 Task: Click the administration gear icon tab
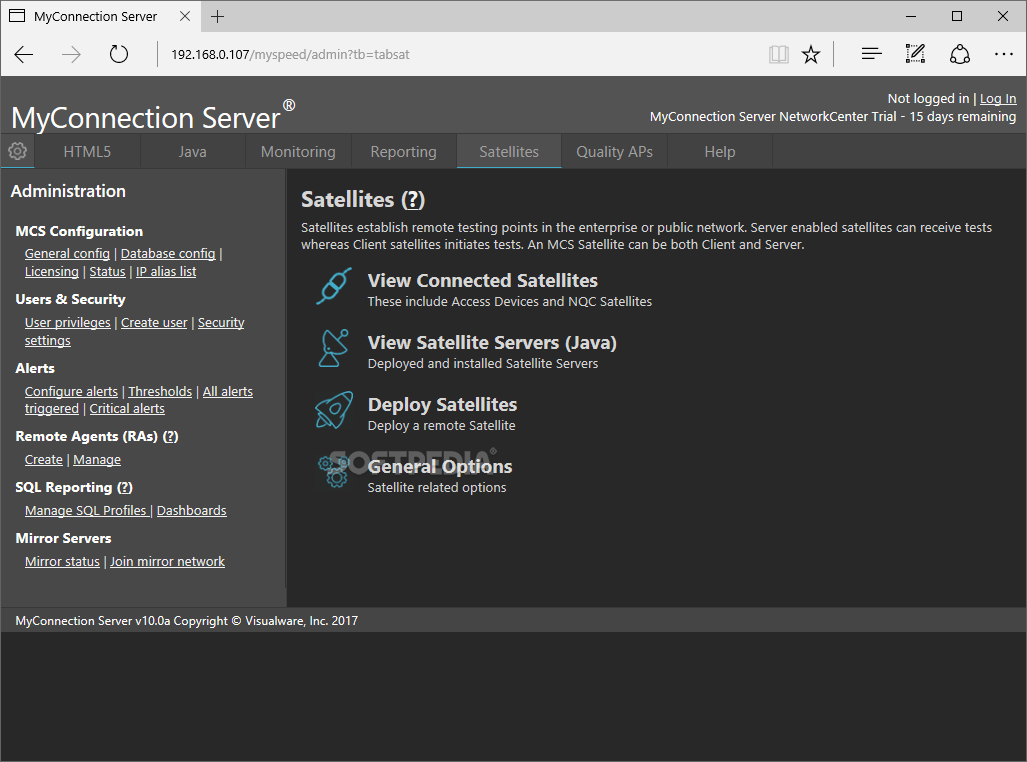pyautogui.click(x=17, y=151)
